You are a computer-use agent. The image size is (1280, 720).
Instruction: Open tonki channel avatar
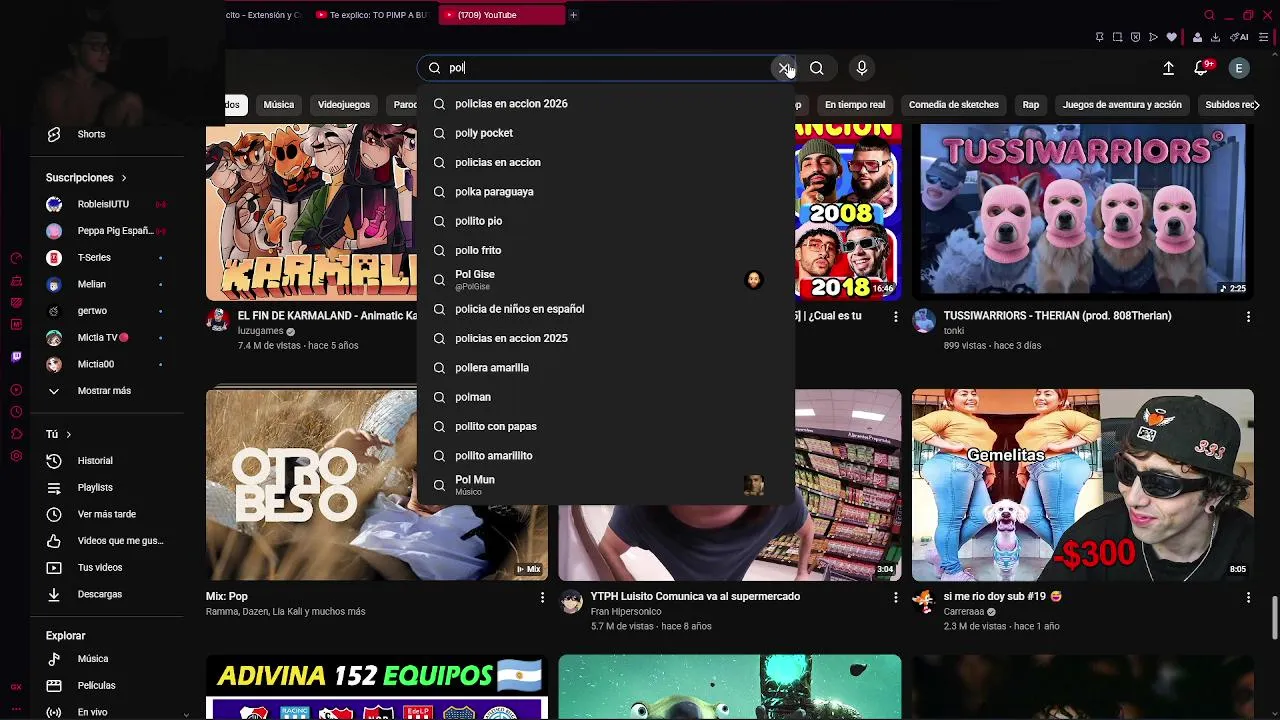pos(924,320)
